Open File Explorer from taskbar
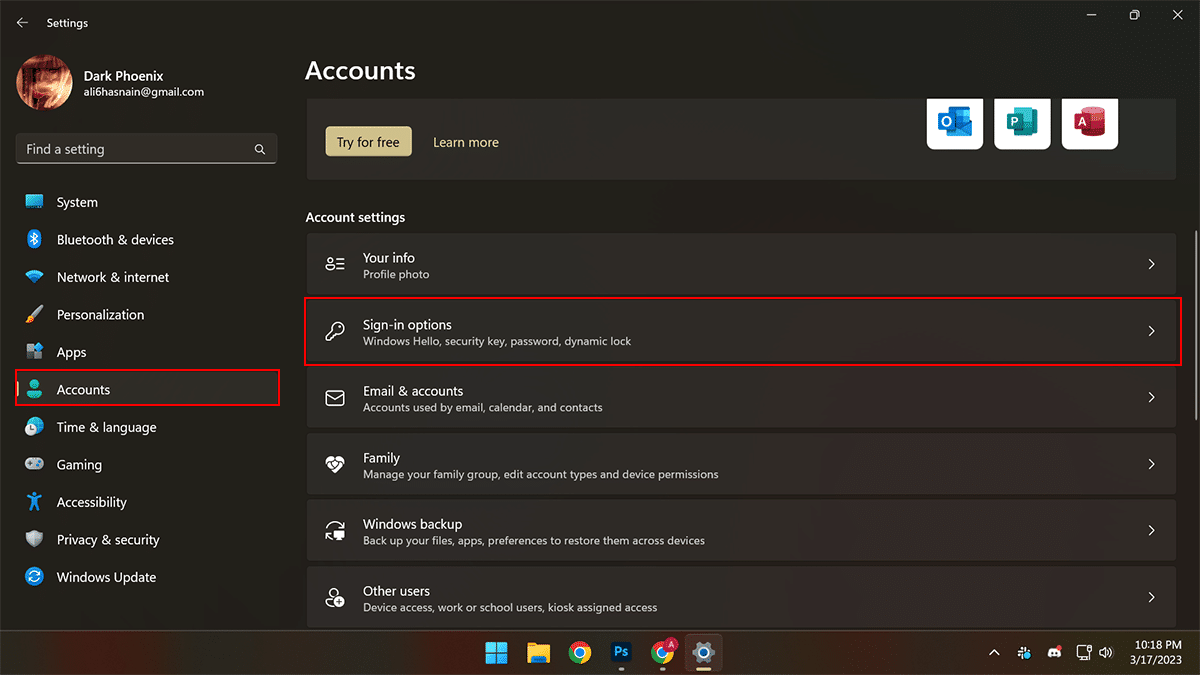This screenshot has width=1200, height=675. point(538,653)
